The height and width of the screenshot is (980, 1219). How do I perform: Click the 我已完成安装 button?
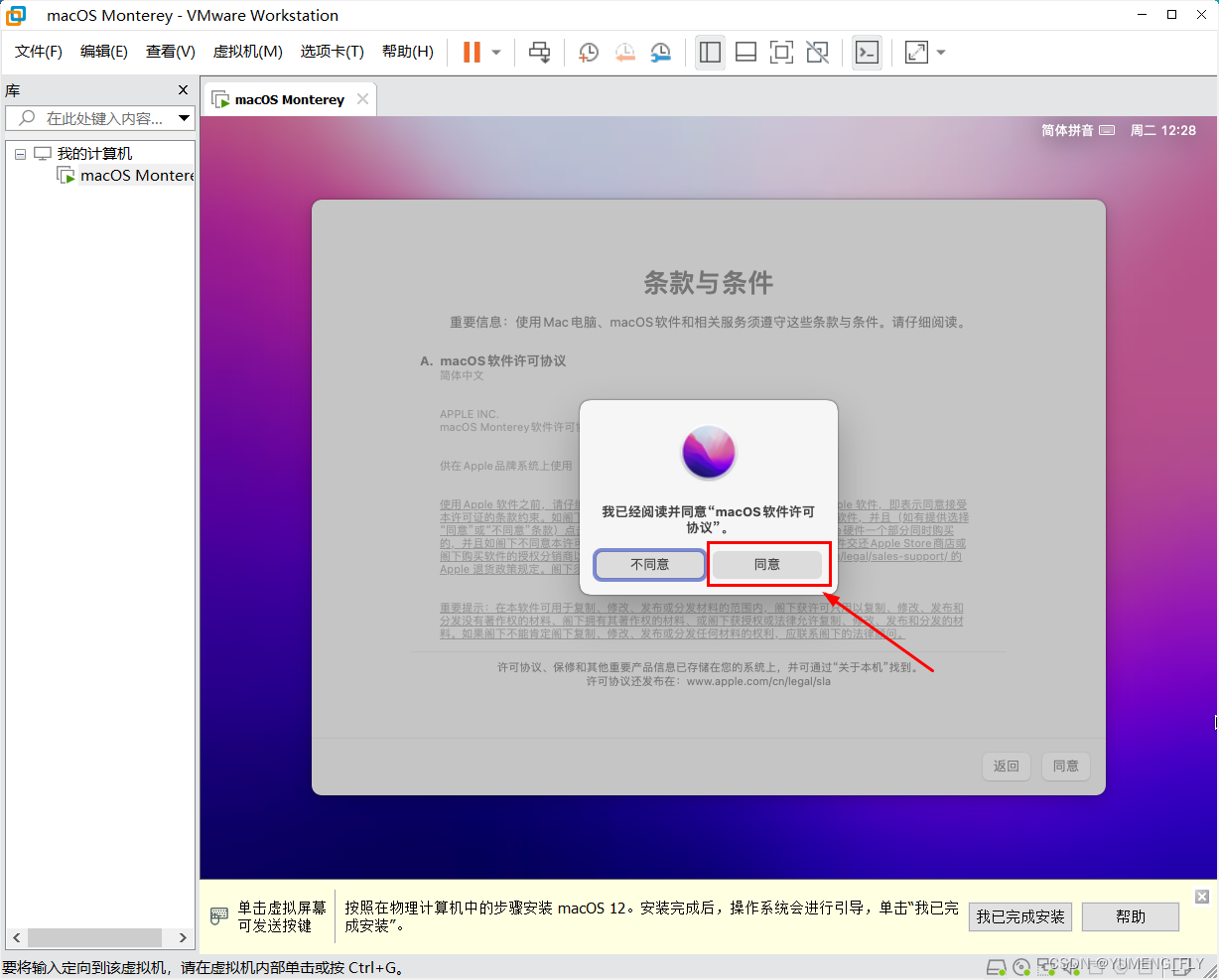point(1020,916)
